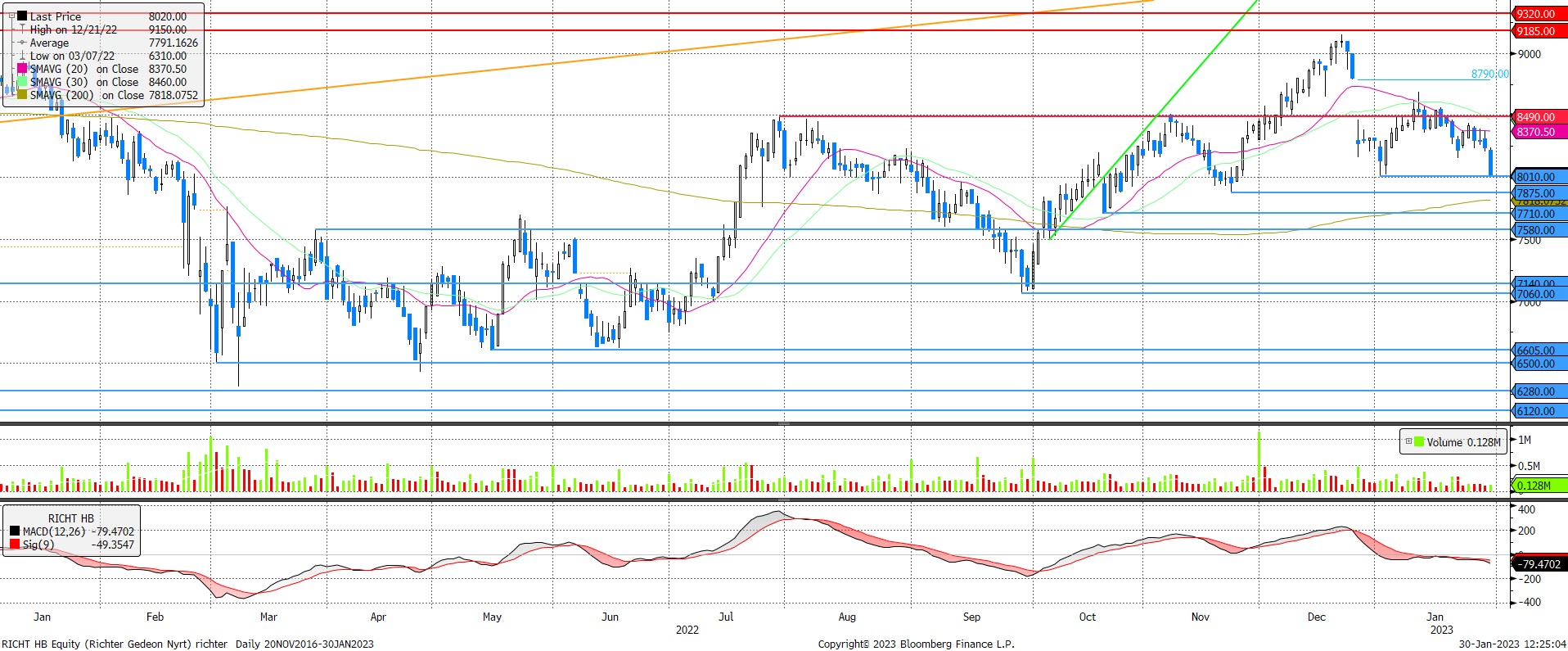Collapse the Last Price legend tree
Screen dimensions: 1568x651
pyautogui.click(x=11, y=16)
